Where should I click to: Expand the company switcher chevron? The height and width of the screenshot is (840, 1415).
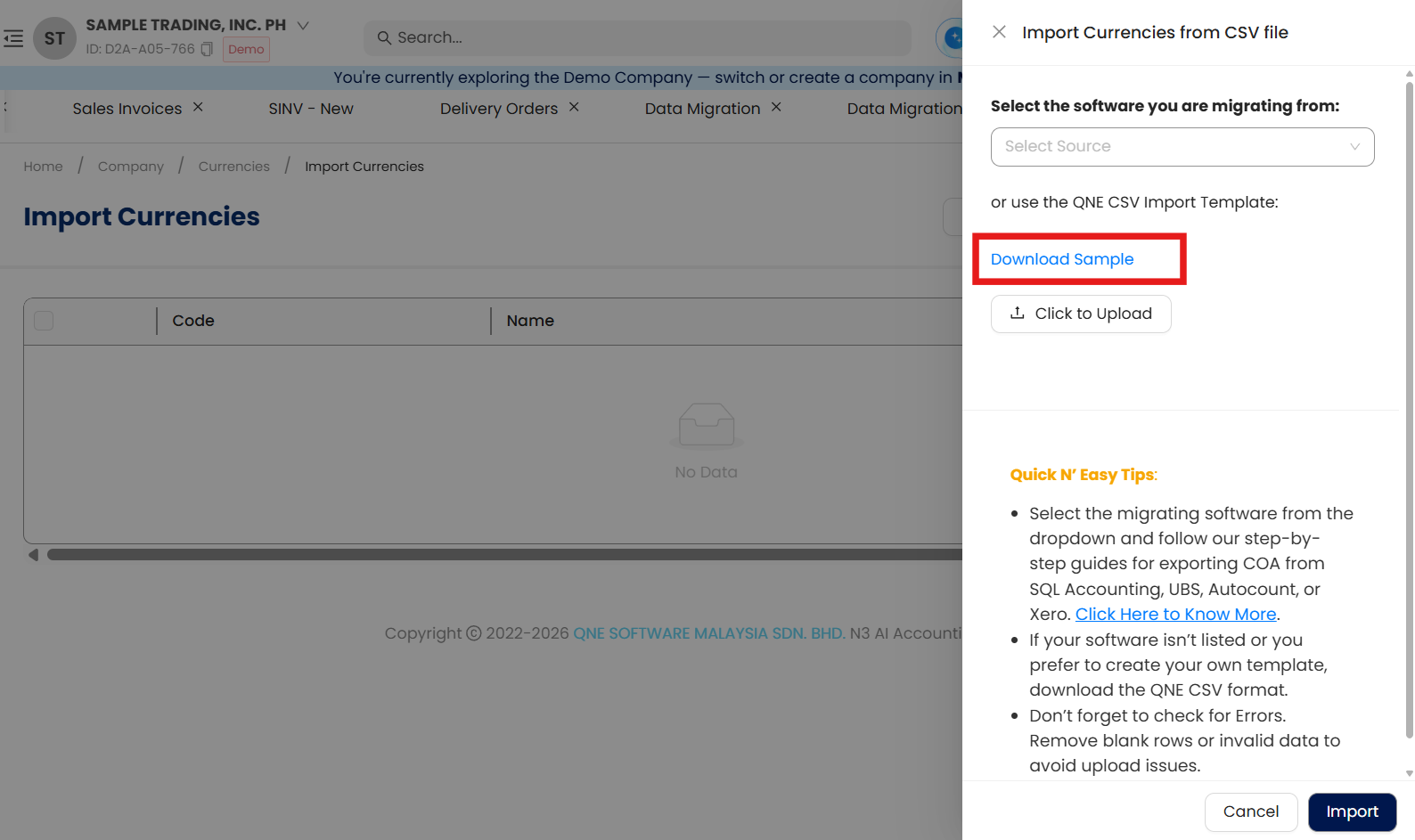[303, 25]
